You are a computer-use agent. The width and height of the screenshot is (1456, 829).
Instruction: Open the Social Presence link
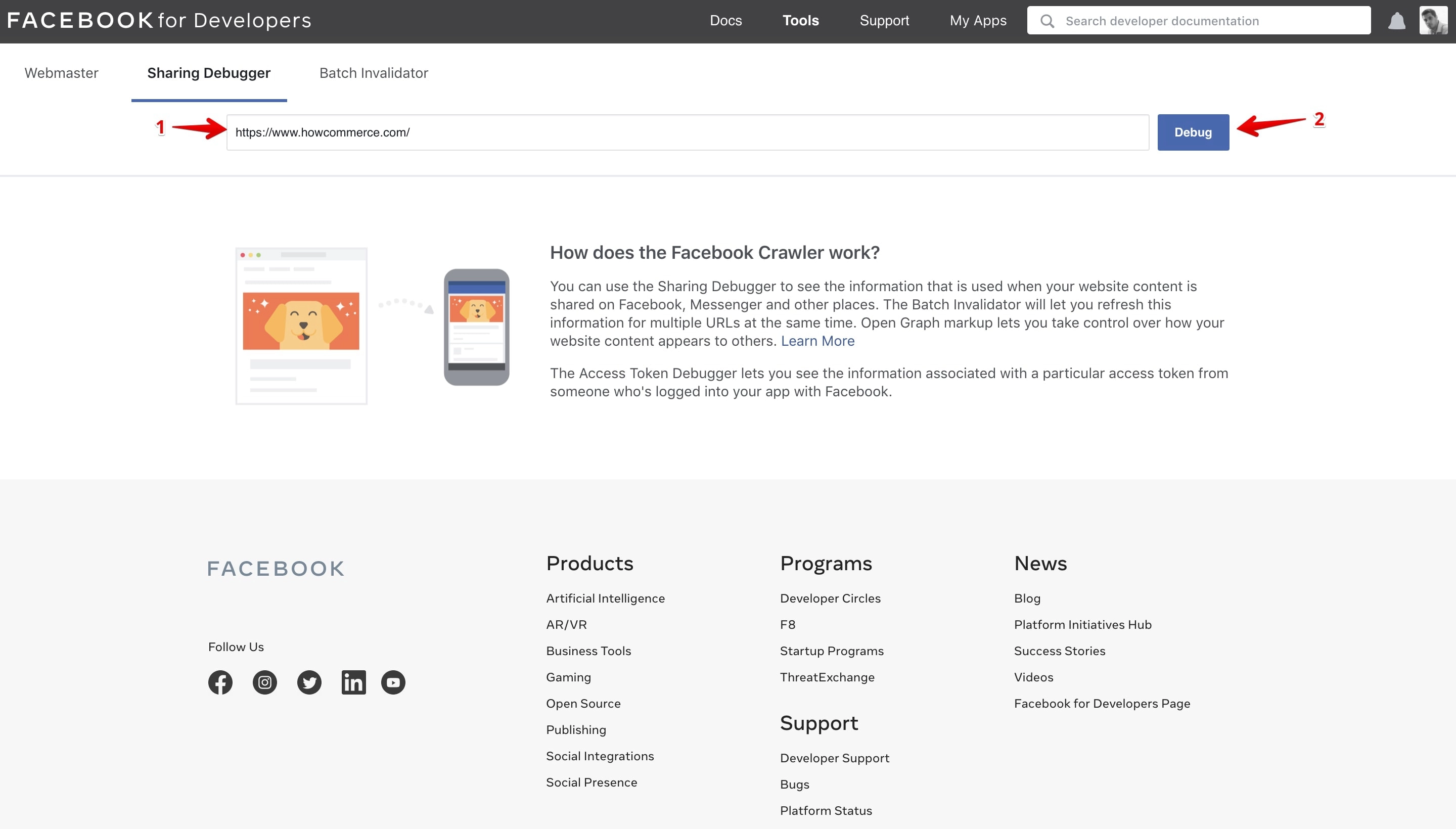[591, 782]
